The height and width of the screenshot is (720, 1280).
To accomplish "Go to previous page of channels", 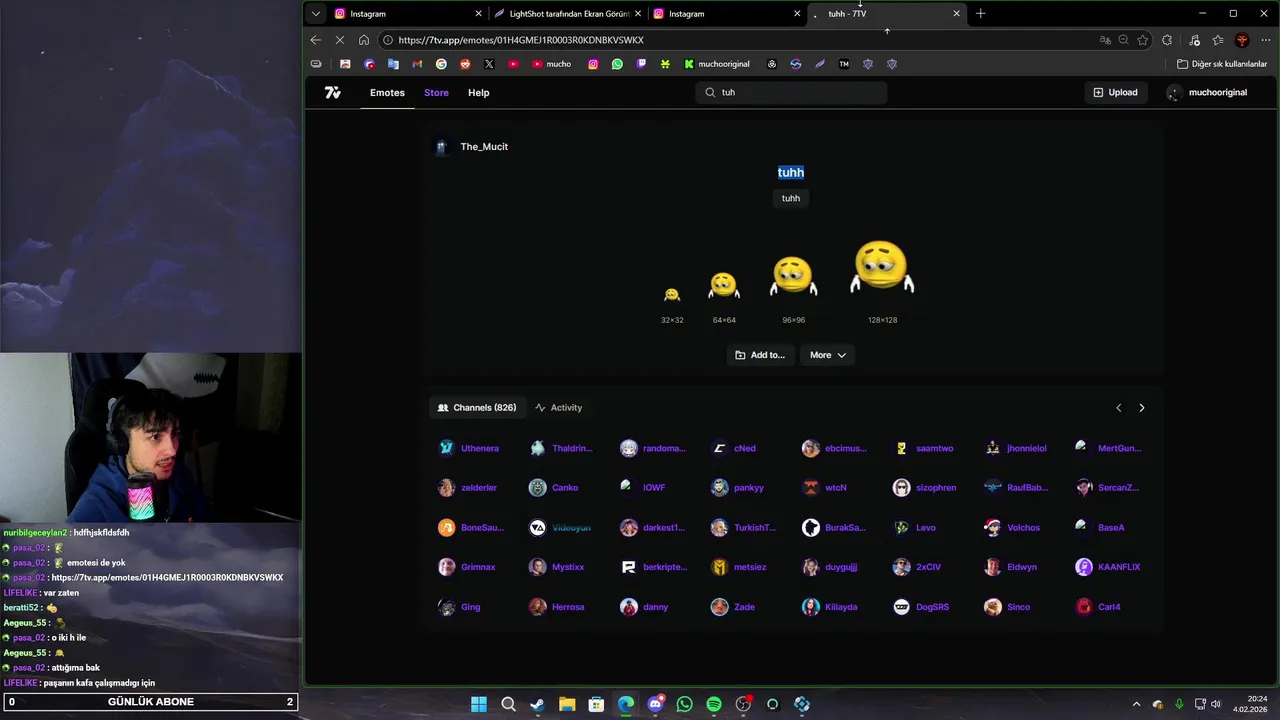I will point(1118,408).
